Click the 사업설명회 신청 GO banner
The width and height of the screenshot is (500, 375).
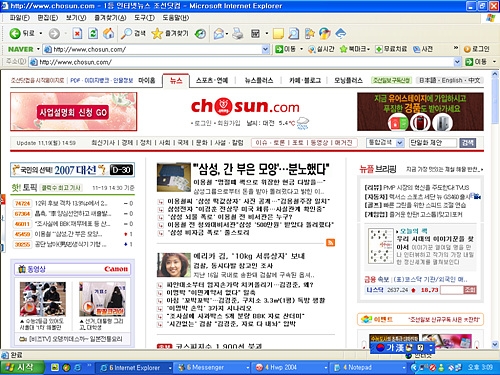tap(74, 112)
